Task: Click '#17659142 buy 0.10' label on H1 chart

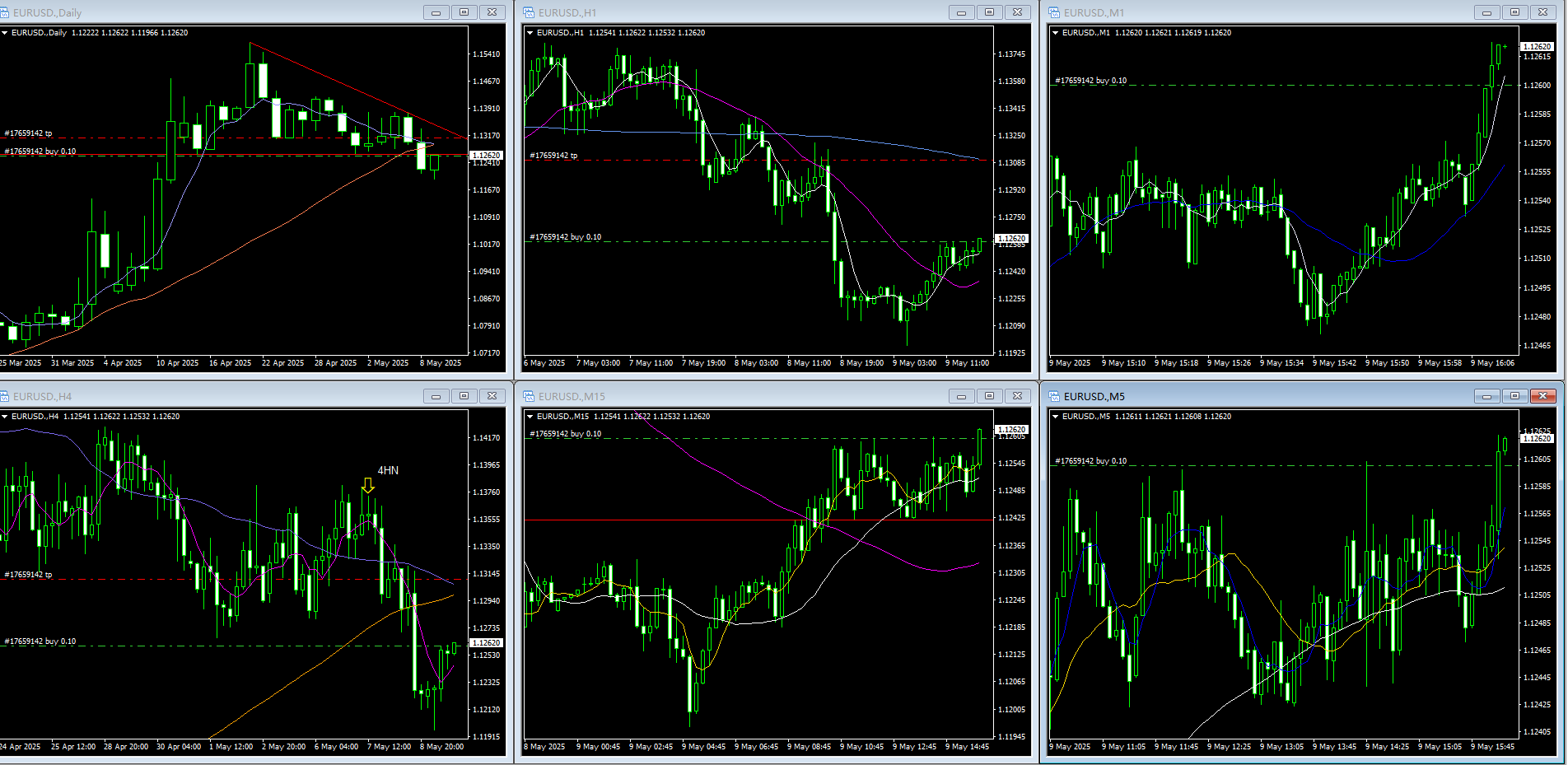Action: pos(566,237)
